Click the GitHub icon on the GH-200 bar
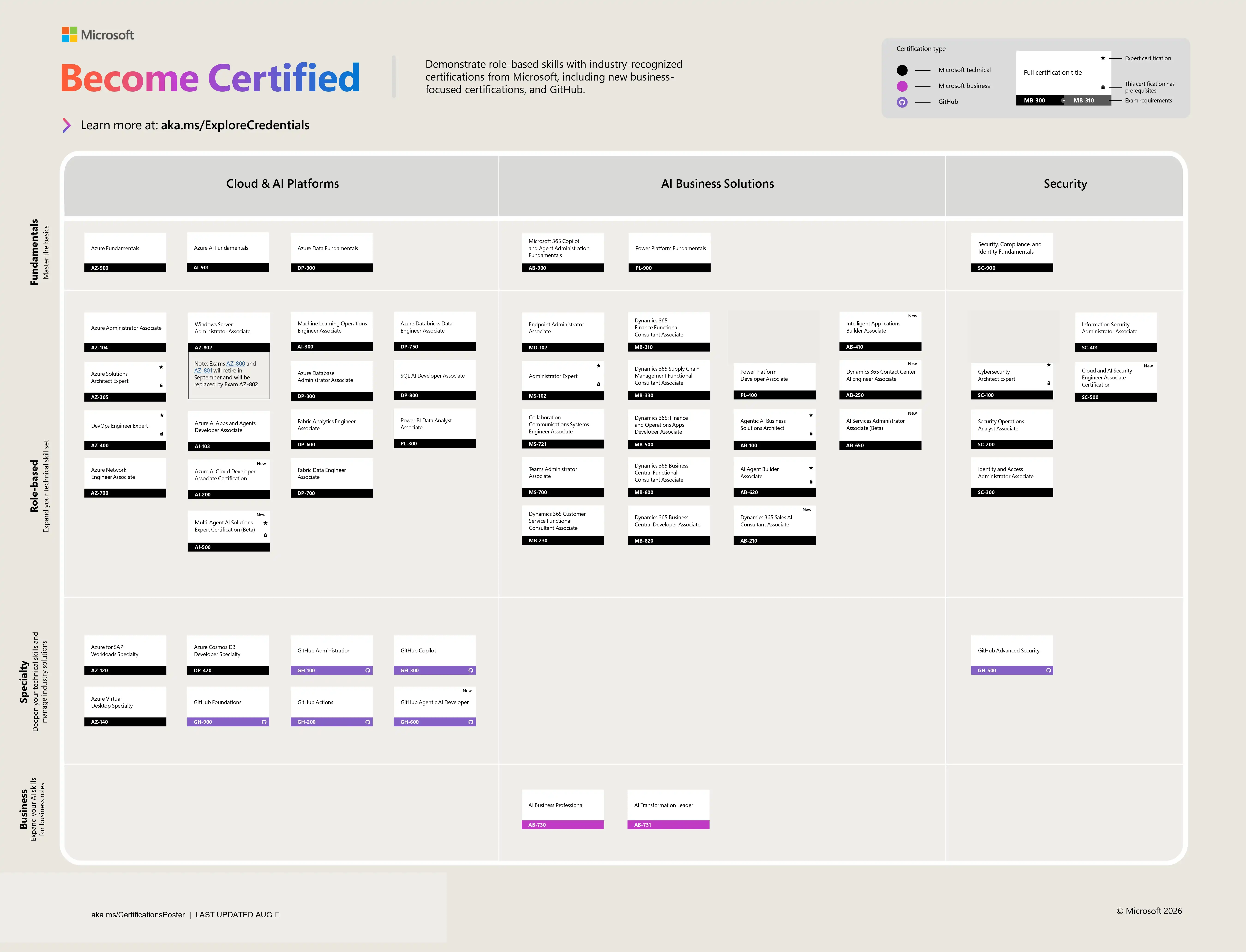 pos(368,722)
